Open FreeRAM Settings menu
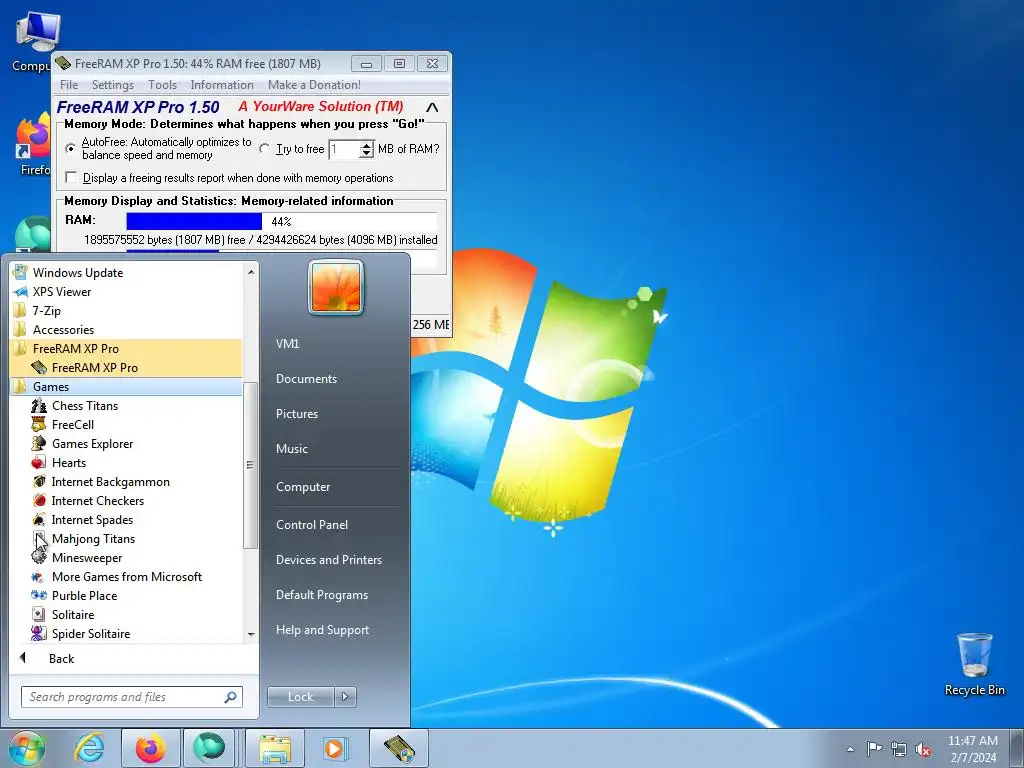1024x768 pixels. pyautogui.click(x=112, y=85)
